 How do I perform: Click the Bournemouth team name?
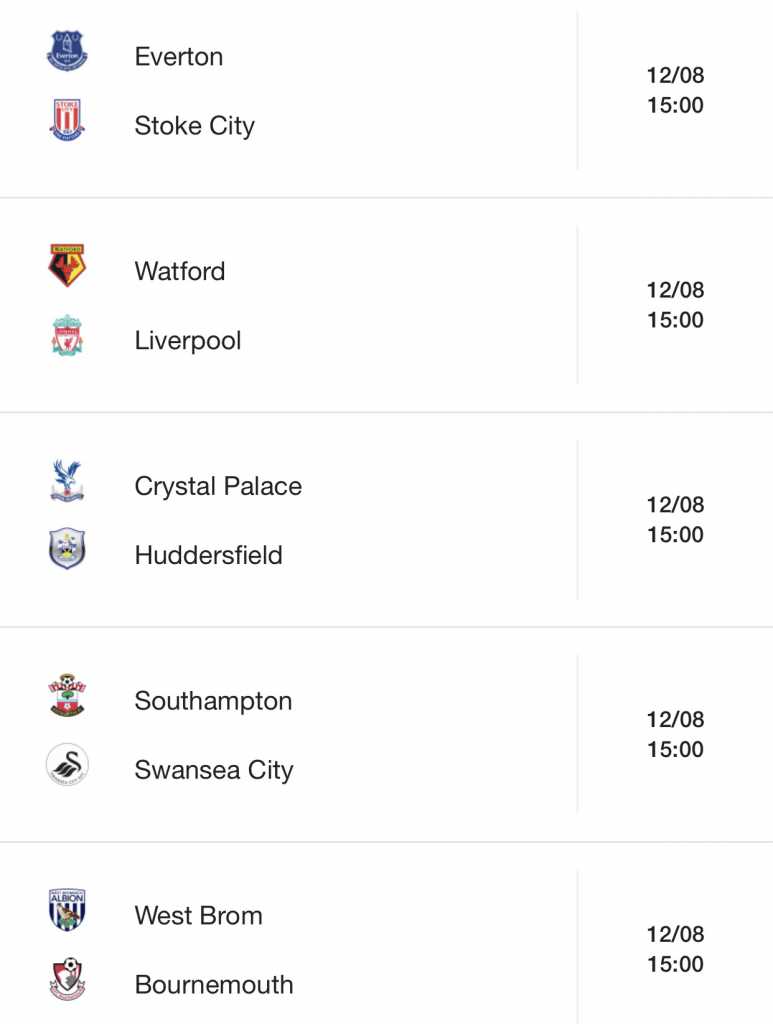(214, 985)
